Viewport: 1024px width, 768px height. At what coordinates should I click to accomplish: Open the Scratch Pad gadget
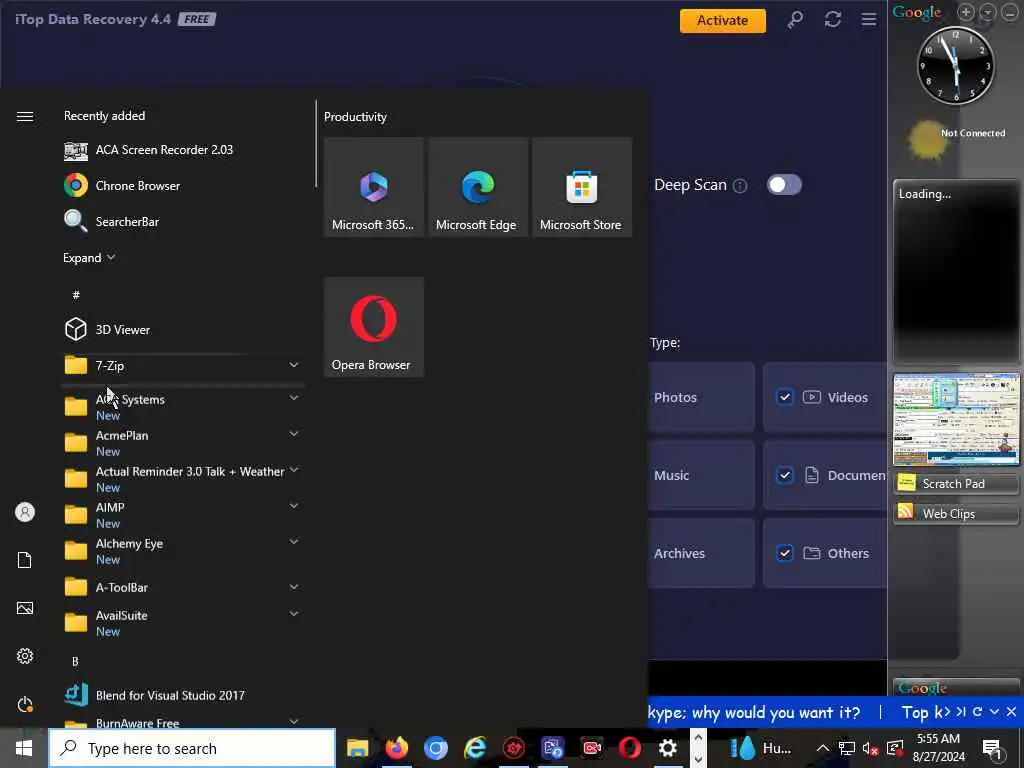pos(955,483)
